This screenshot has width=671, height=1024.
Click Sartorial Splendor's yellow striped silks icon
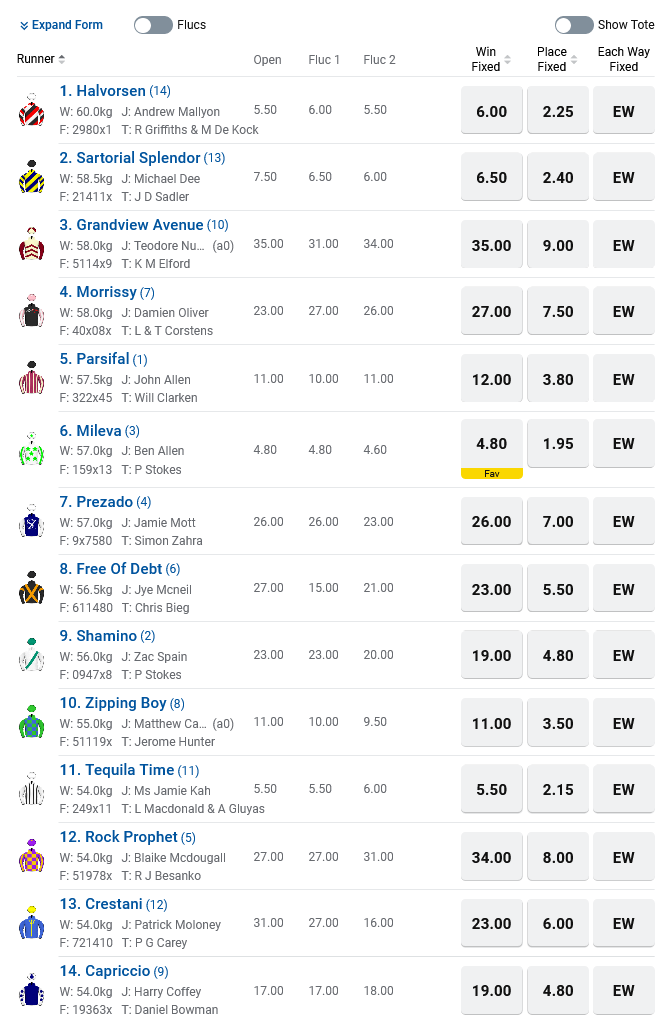(x=31, y=177)
